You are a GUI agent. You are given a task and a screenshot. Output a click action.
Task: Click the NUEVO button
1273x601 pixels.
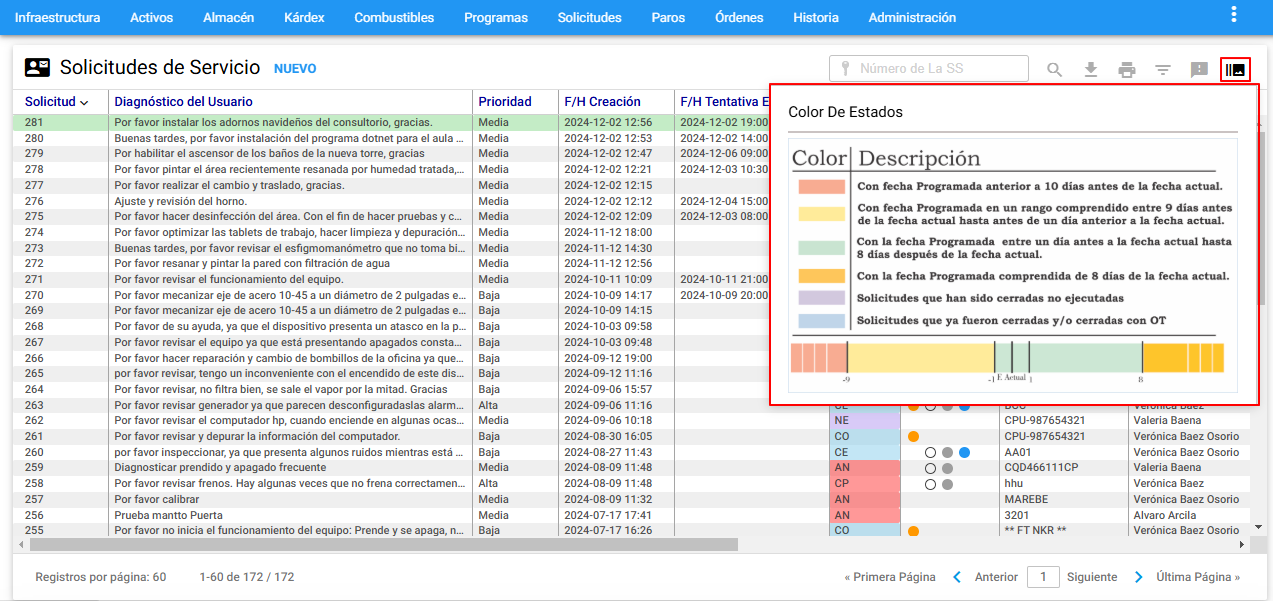[295, 69]
